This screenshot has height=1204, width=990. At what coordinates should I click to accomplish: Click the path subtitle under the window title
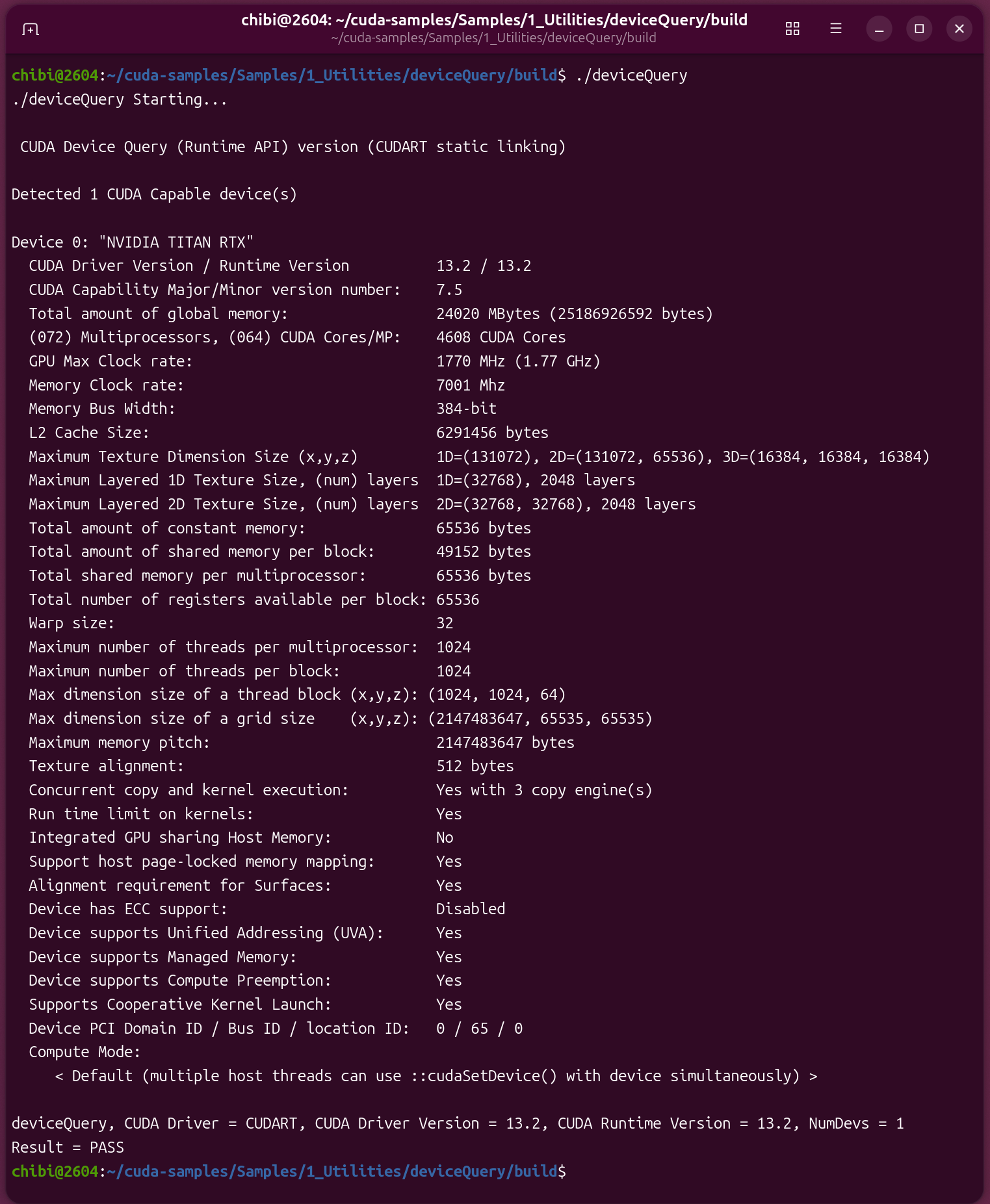tap(493, 38)
